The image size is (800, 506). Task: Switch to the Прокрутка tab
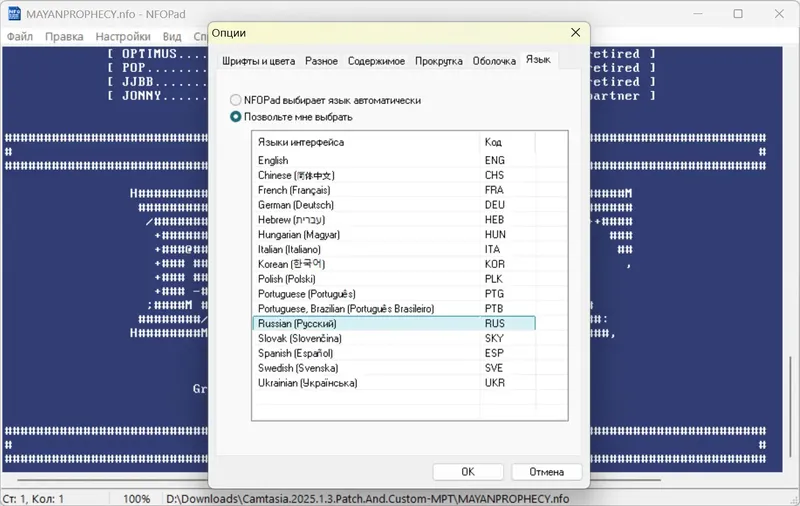439,61
